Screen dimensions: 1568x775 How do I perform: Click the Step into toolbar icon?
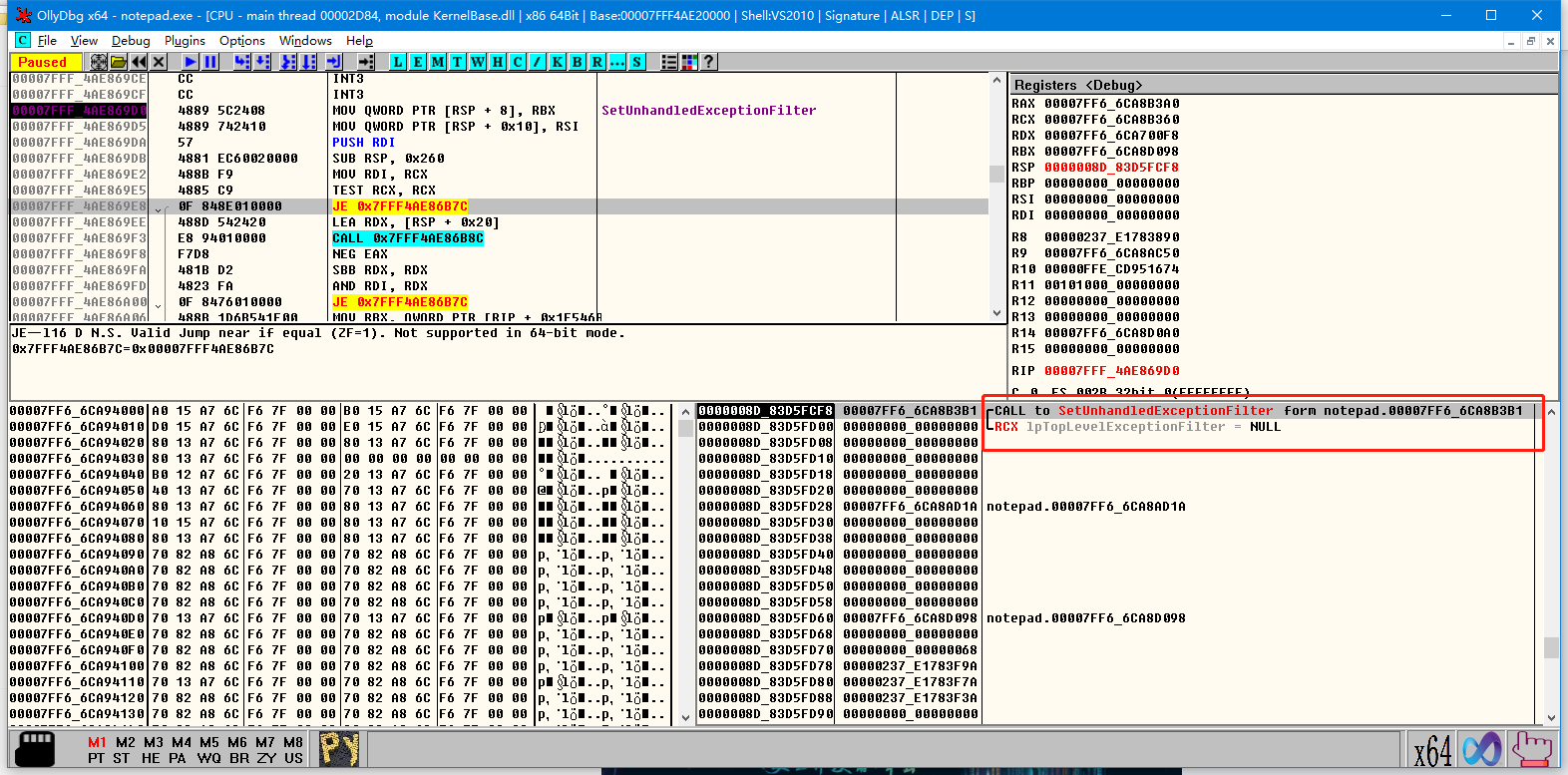241,62
